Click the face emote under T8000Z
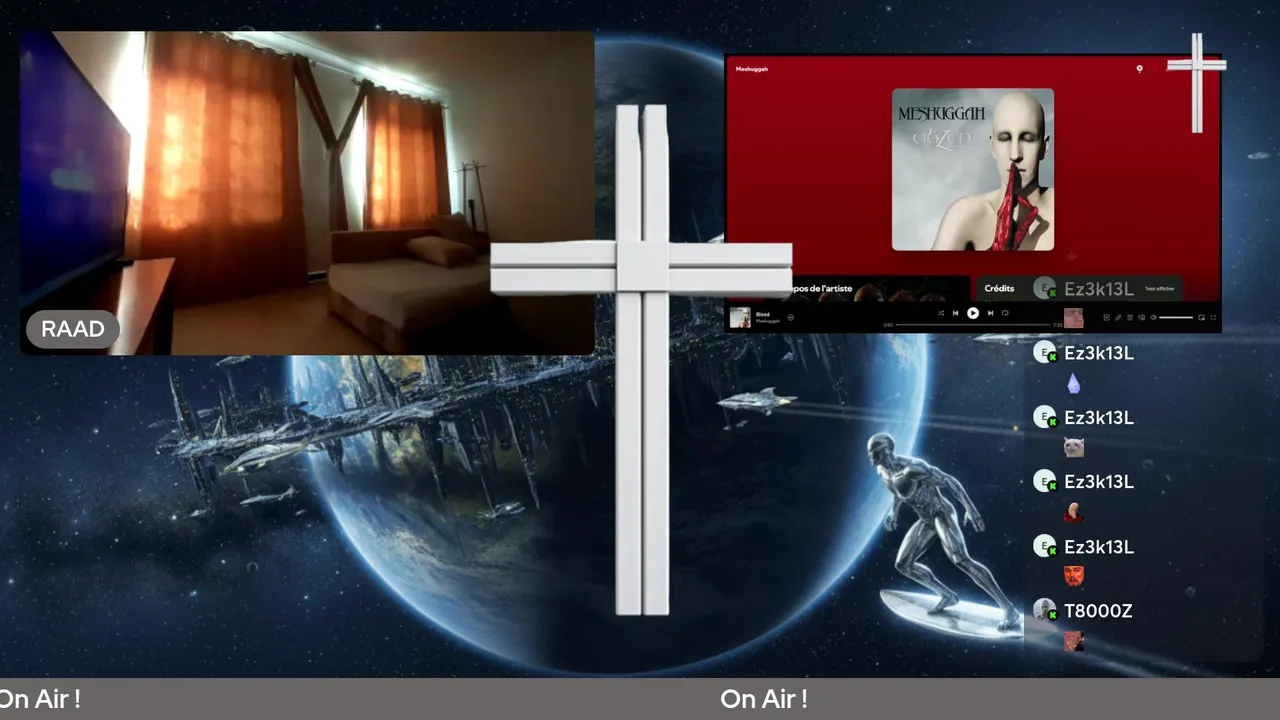Image resolution: width=1280 pixels, height=720 pixels. click(1074, 641)
